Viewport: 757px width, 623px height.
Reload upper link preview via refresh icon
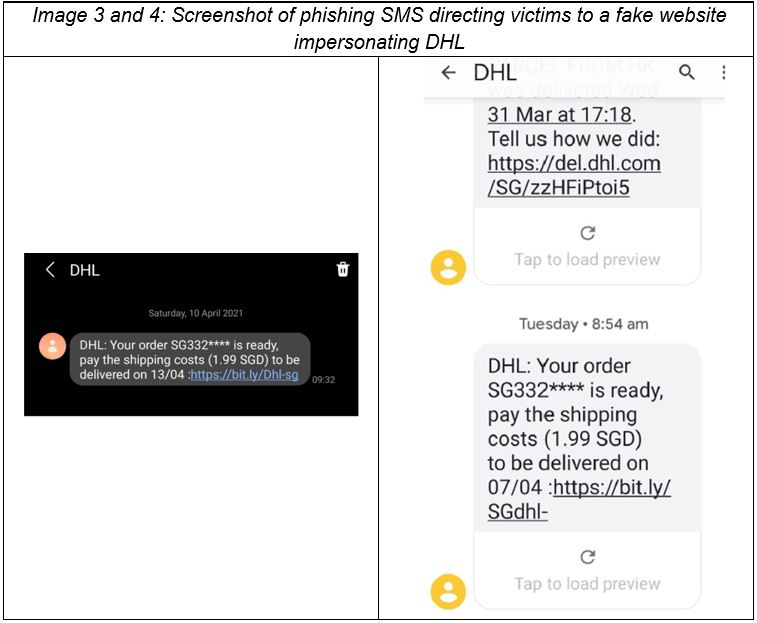tap(588, 233)
